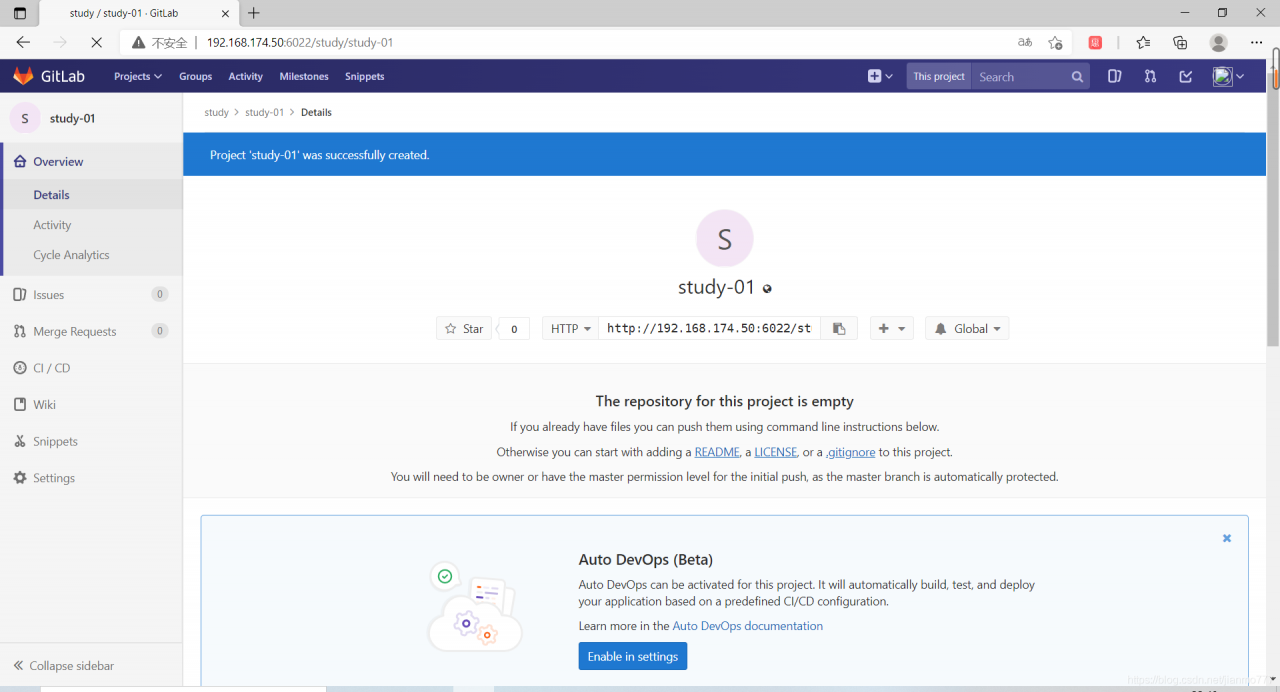The width and height of the screenshot is (1280, 692).
Task: Add this page to favorites star
Action: pos(1055,42)
